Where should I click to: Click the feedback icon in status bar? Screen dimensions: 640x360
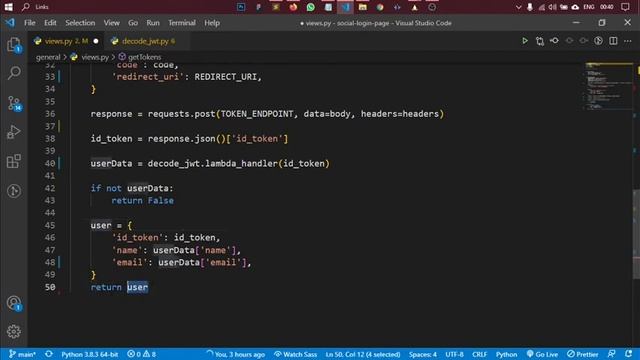tap(611, 354)
